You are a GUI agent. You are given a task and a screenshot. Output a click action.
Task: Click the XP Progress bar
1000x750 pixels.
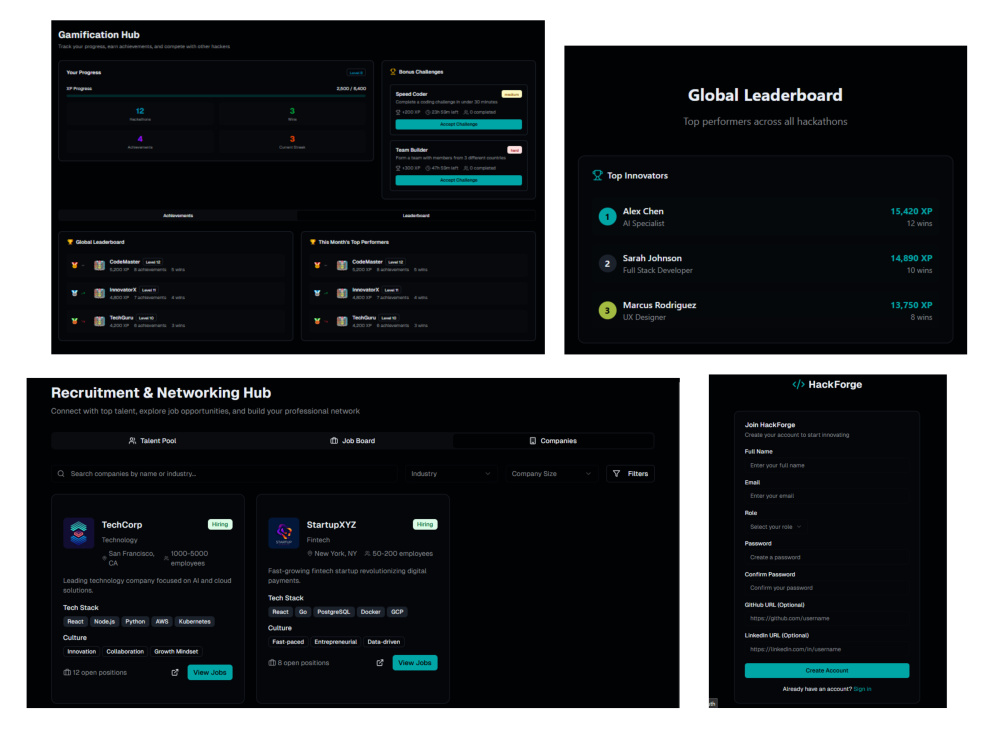(x=216, y=96)
